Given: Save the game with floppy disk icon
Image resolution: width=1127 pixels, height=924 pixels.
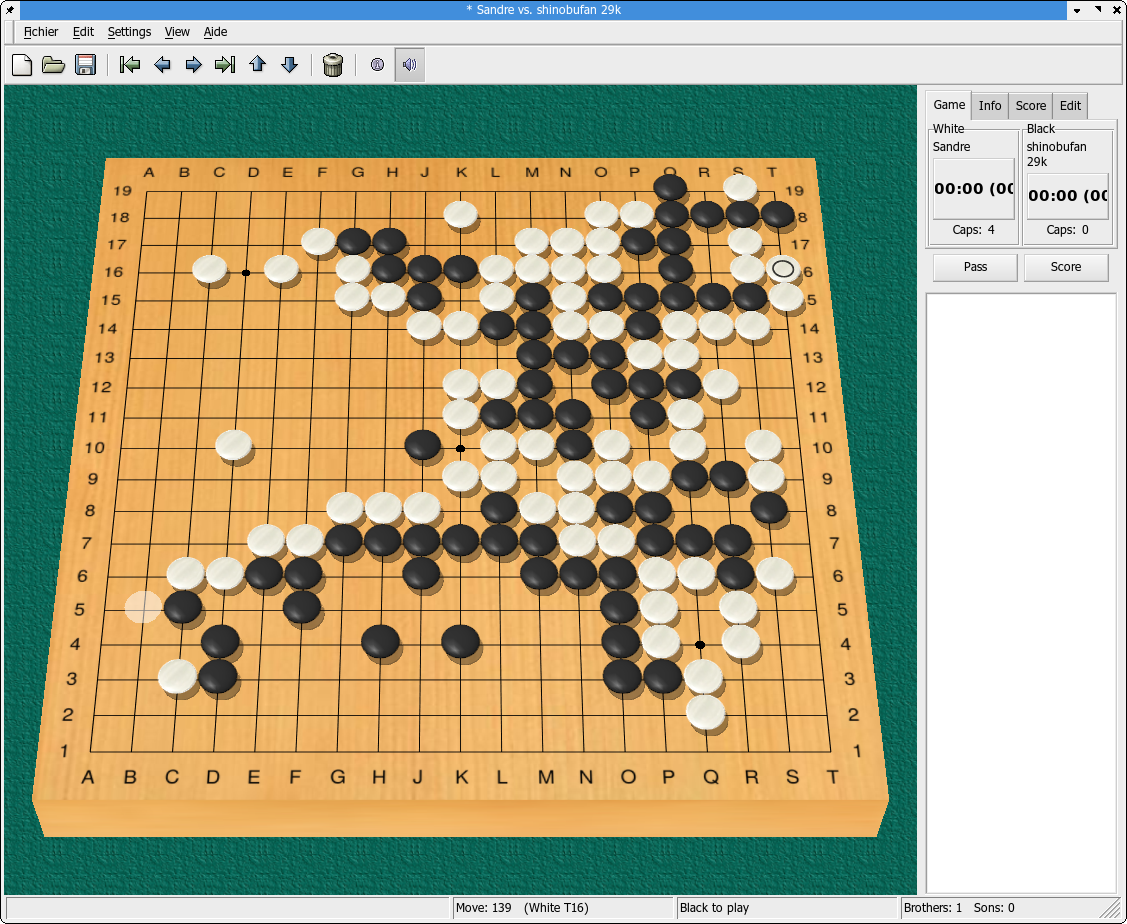Looking at the screenshot, I should coord(86,65).
